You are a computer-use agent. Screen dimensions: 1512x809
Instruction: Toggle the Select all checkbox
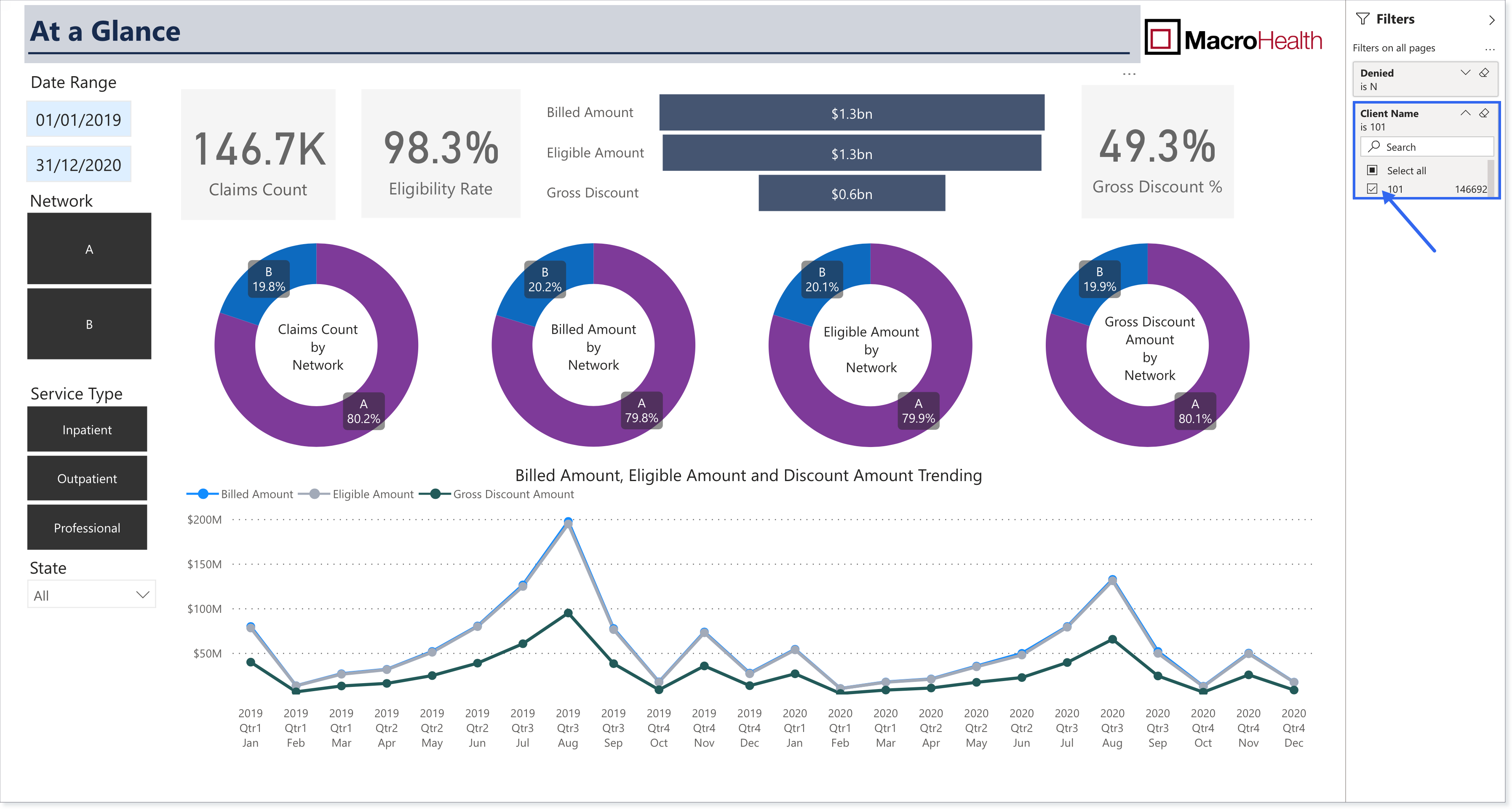1372,170
